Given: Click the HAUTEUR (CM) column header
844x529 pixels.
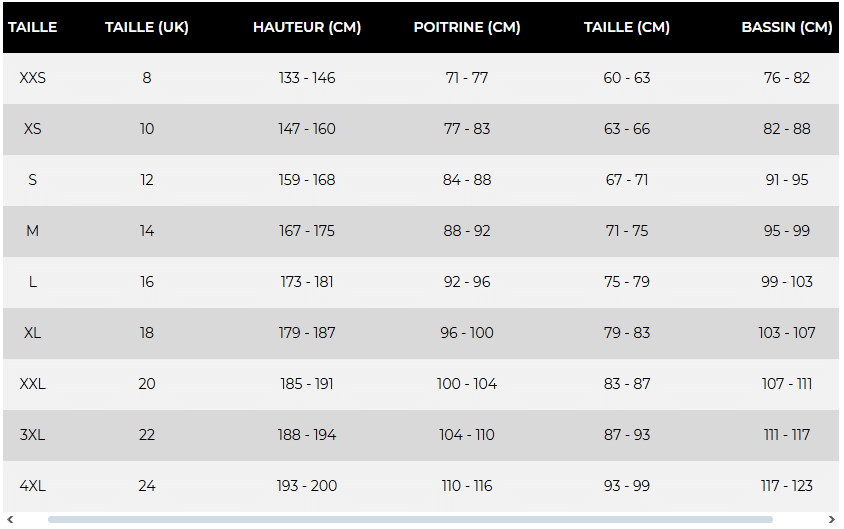Looking at the screenshot, I should point(307,27).
